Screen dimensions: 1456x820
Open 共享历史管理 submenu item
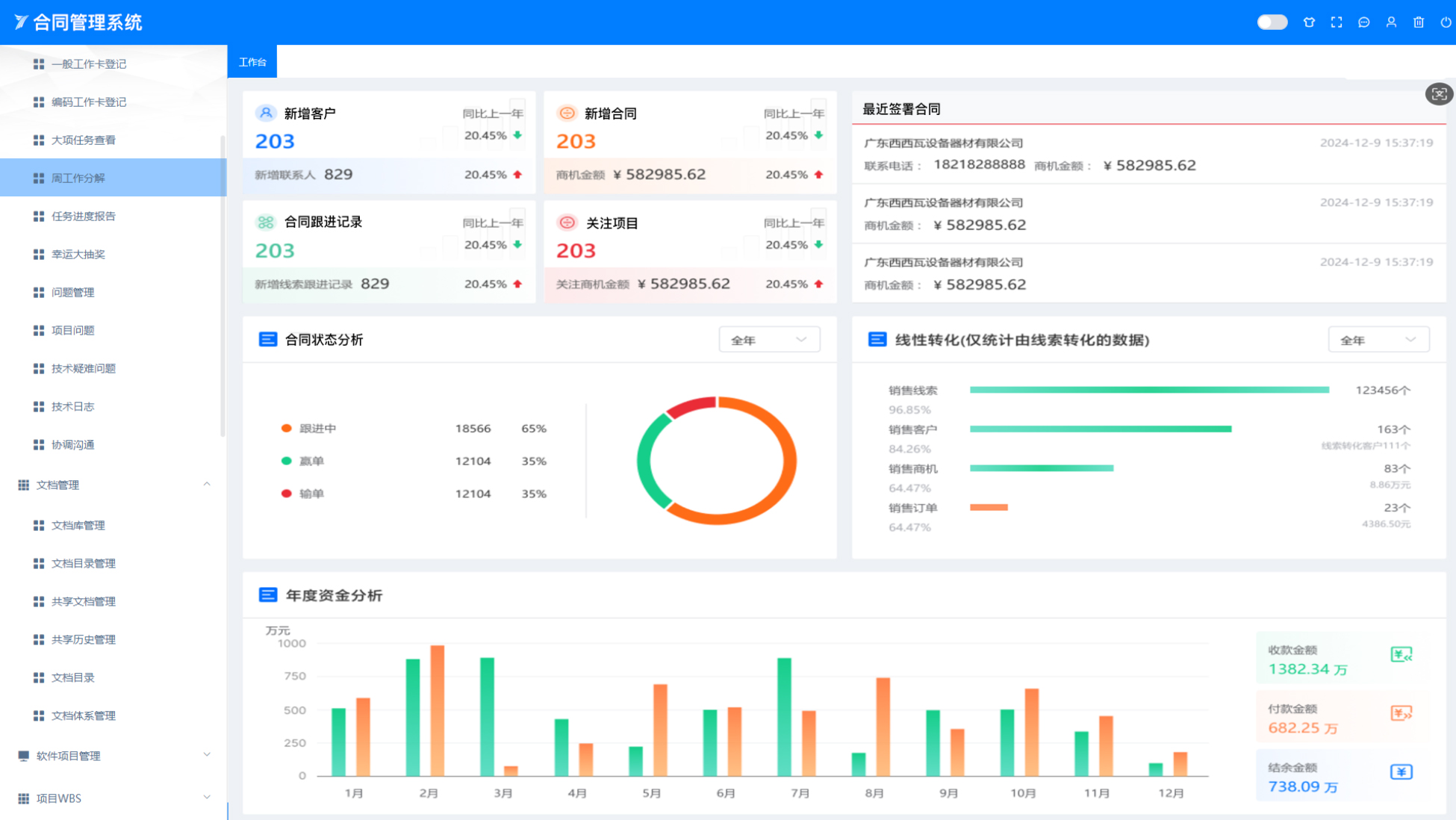pyautogui.click(x=113, y=640)
